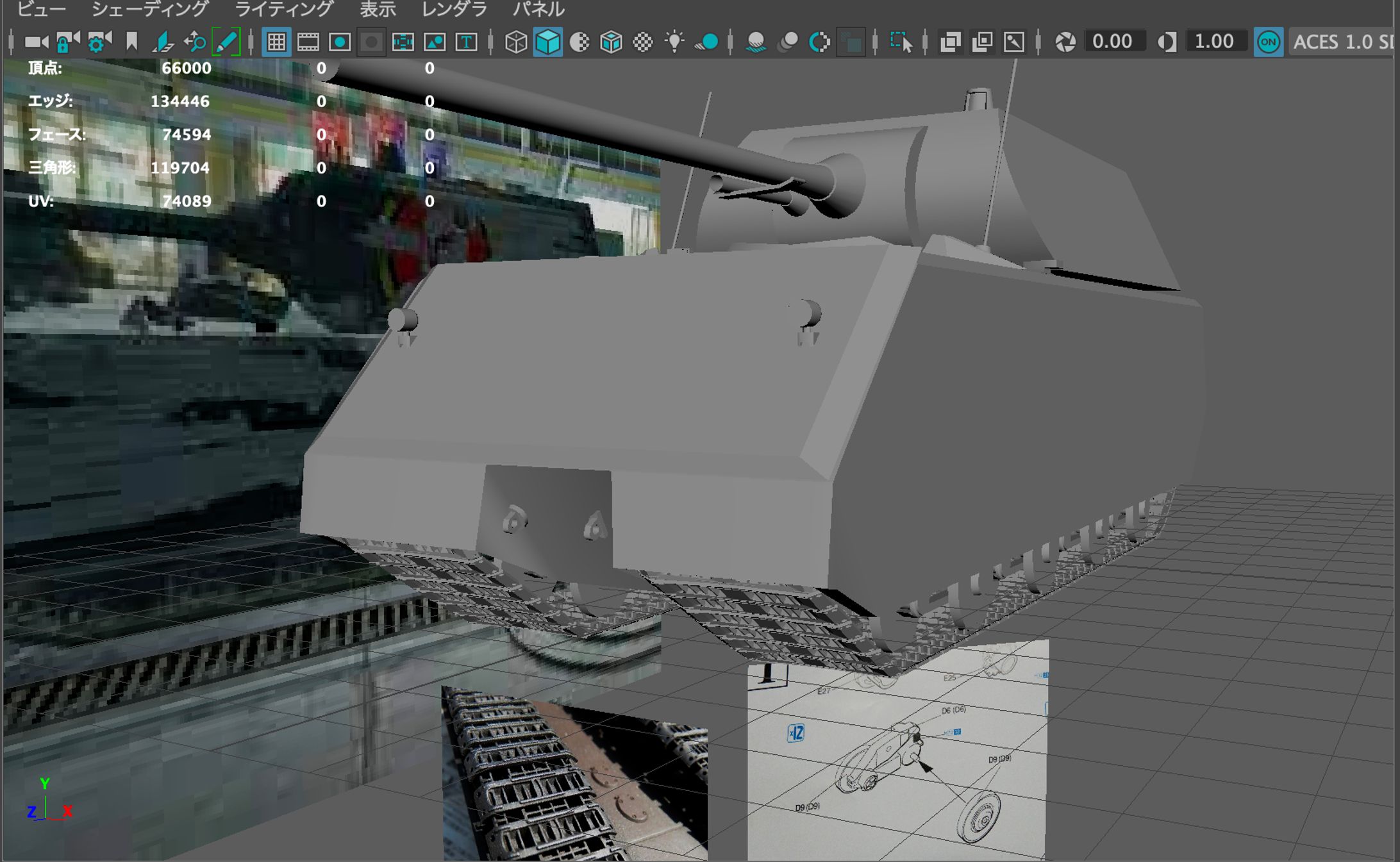Image resolution: width=1400 pixels, height=862 pixels.
Task: Open the ライティング menu
Action: coord(283,9)
